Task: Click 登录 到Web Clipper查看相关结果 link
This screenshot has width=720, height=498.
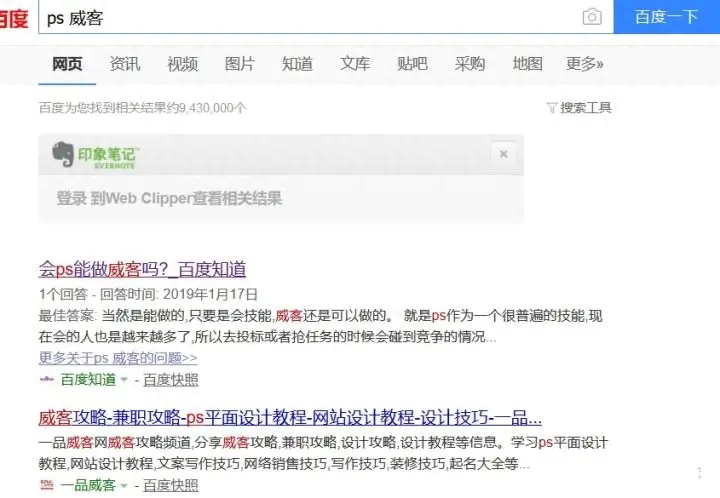Action: pyautogui.click(x=169, y=198)
